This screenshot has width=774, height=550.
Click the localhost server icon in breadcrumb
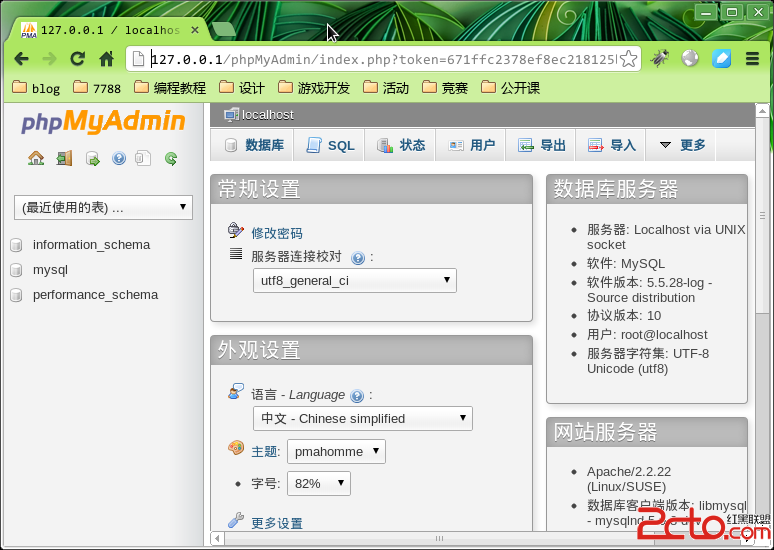point(231,115)
